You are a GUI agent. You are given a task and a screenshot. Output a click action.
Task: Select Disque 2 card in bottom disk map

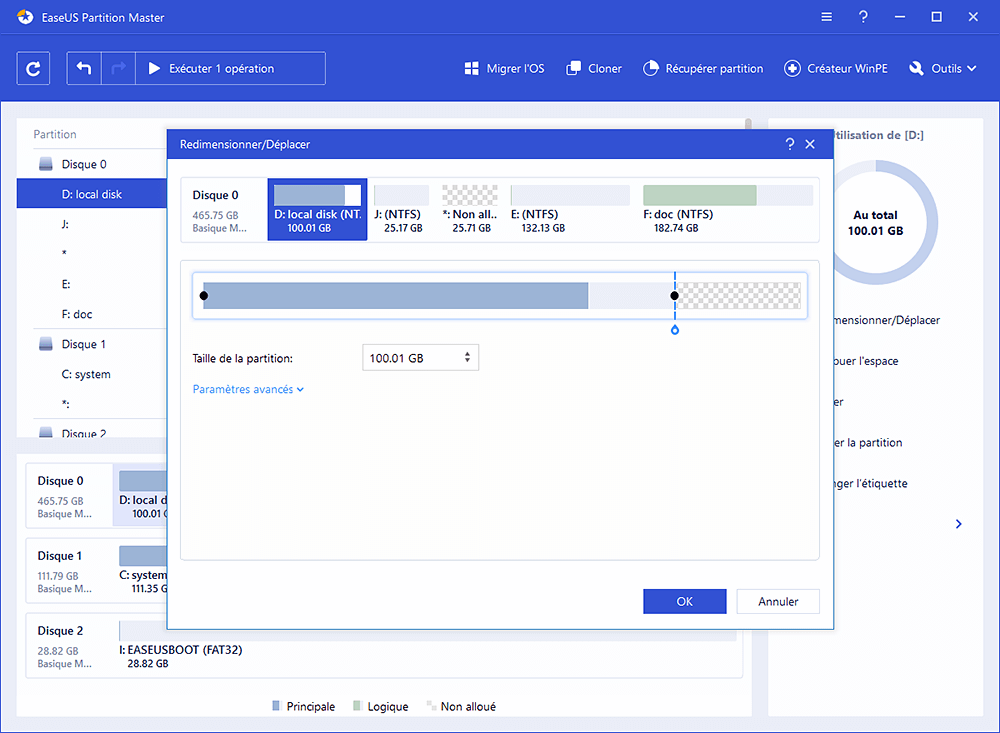[x=69, y=646]
